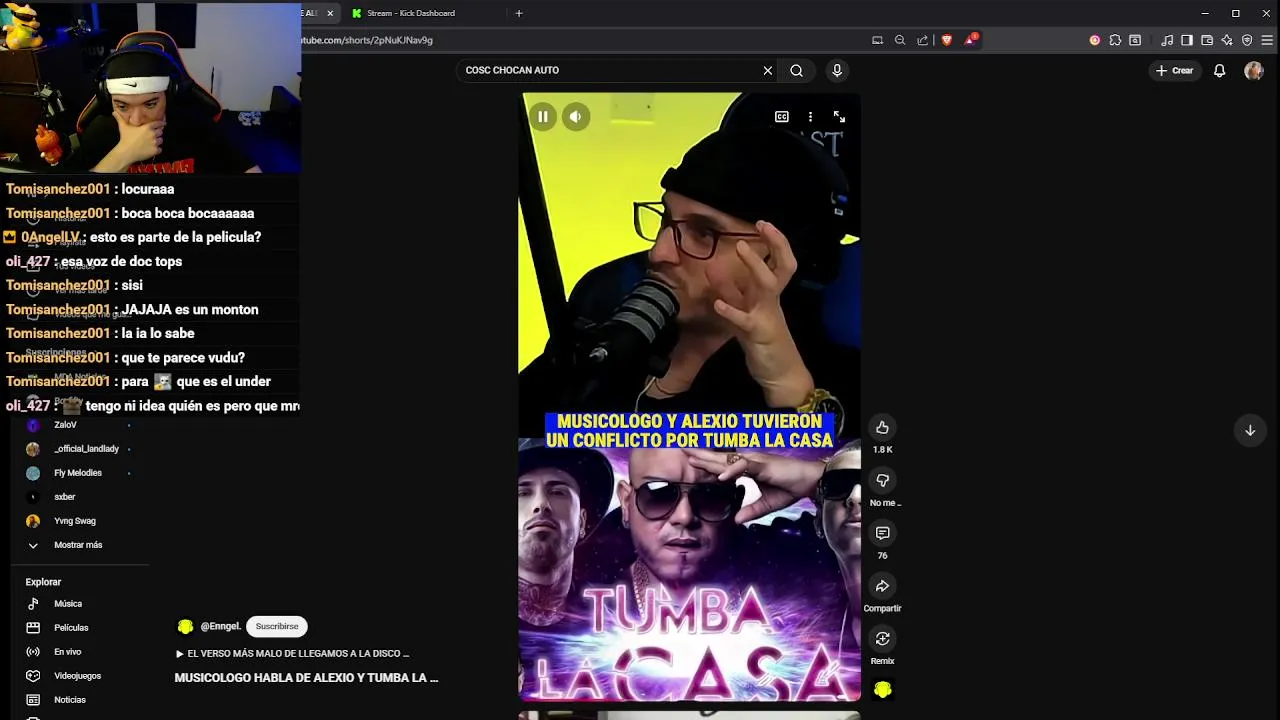
Task: Click the streamer webcam overlay
Action: (x=150, y=87)
